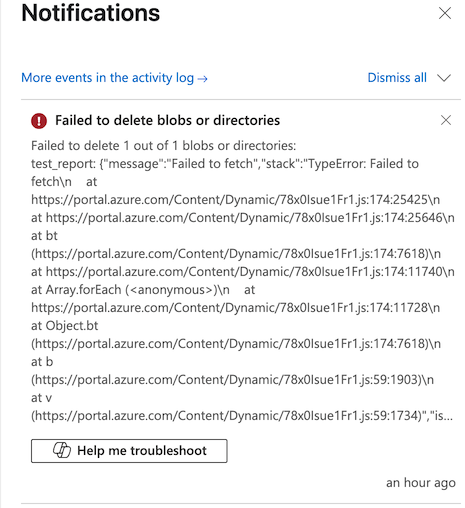Click the Array.forEach anonymous stack line

point(130,290)
